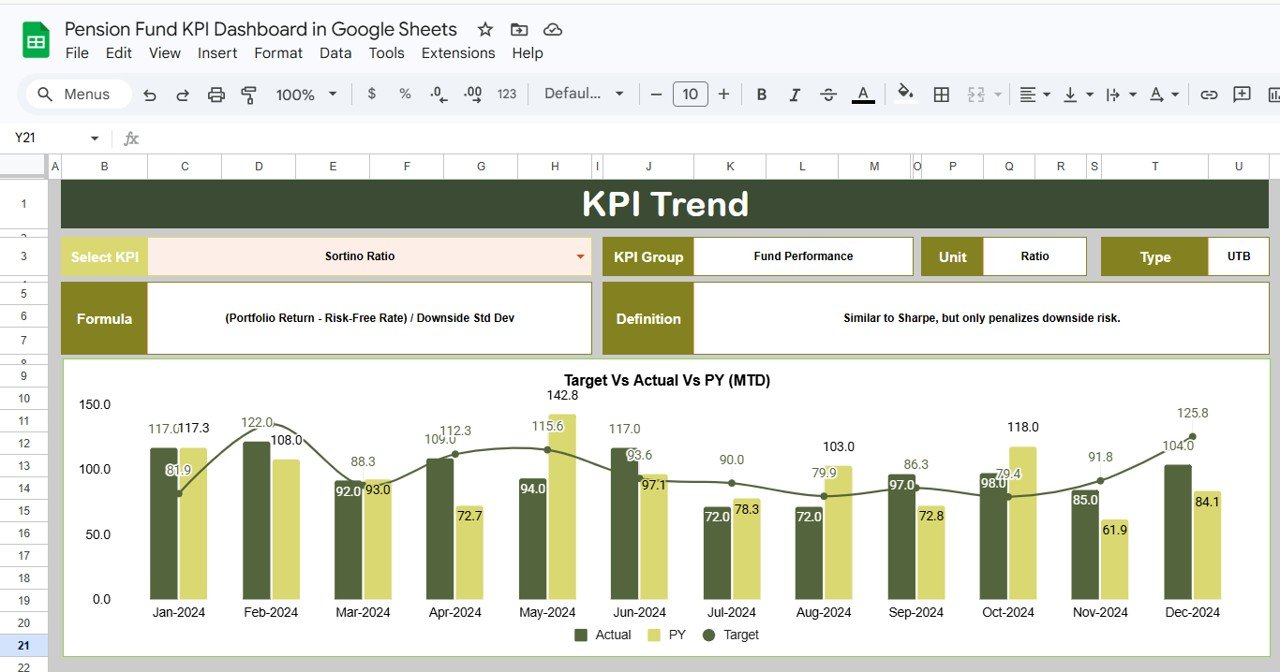Star this spreadsheet as favorite
Image resolution: width=1280 pixels, height=672 pixels.
(487, 29)
